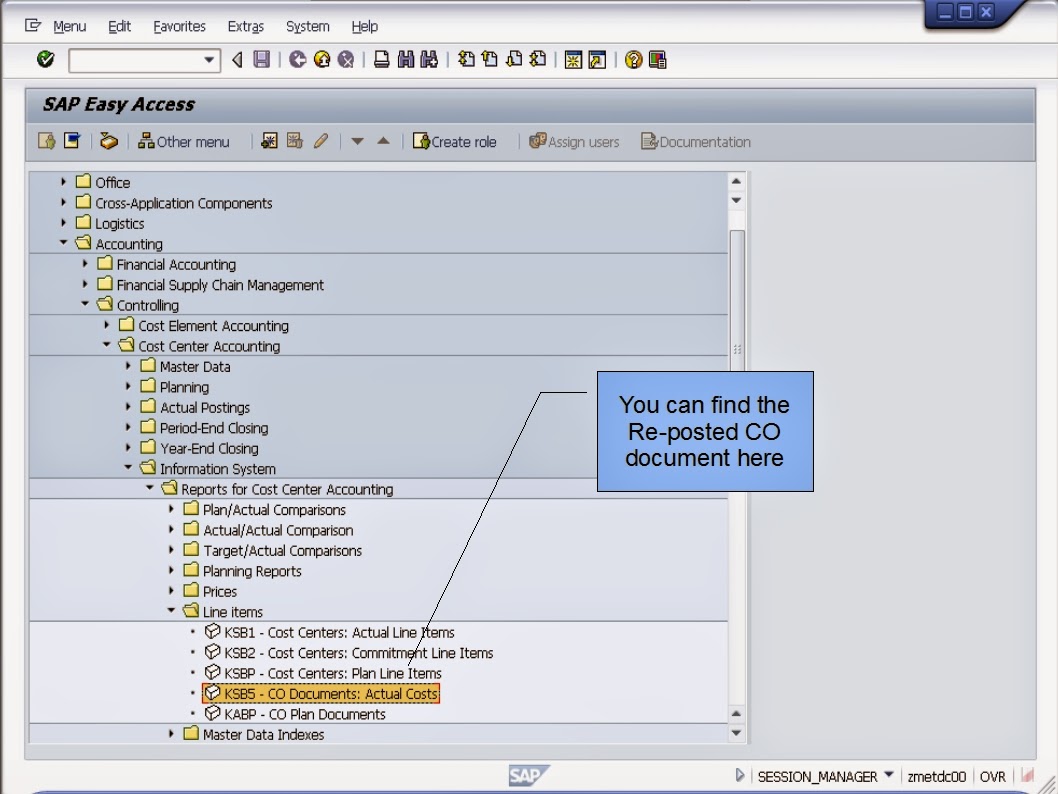1058x794 pixels.
Task: Click Delete Favorites icon
Action: [x=295, y=141]
